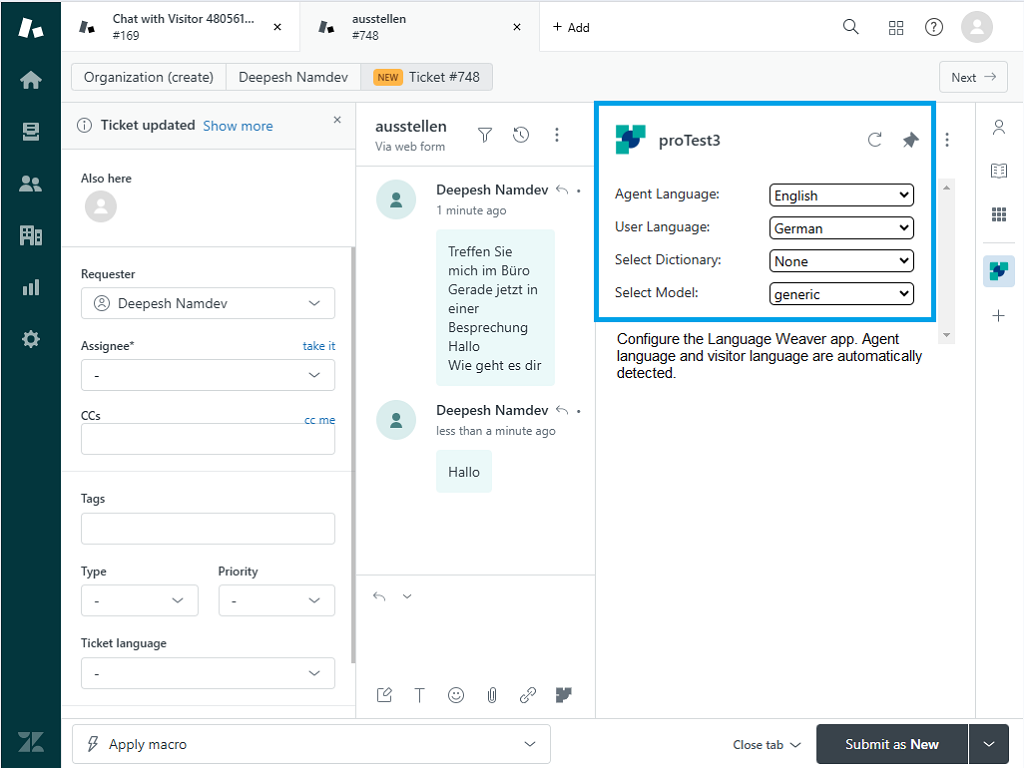This screenshot has height=768, width=1024.
Task: Click Submit as New button
Action: (891, 744)
